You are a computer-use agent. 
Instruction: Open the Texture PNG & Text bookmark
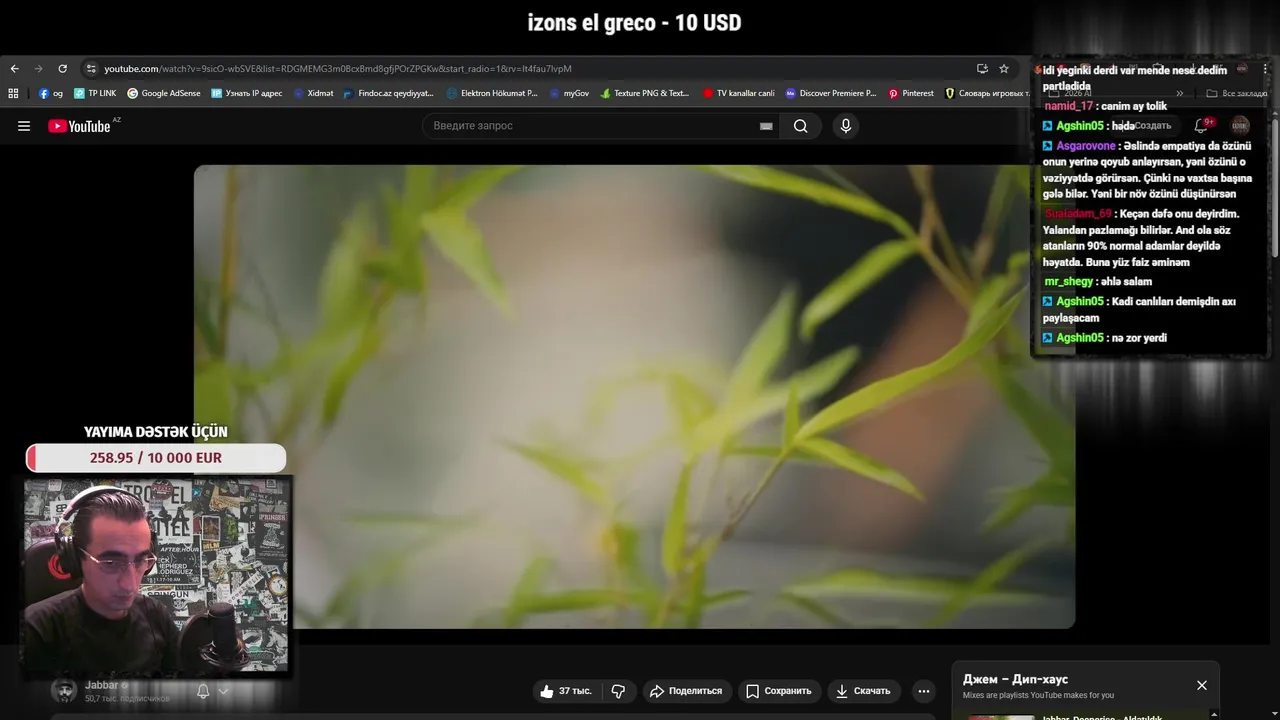tap(645, 93)
